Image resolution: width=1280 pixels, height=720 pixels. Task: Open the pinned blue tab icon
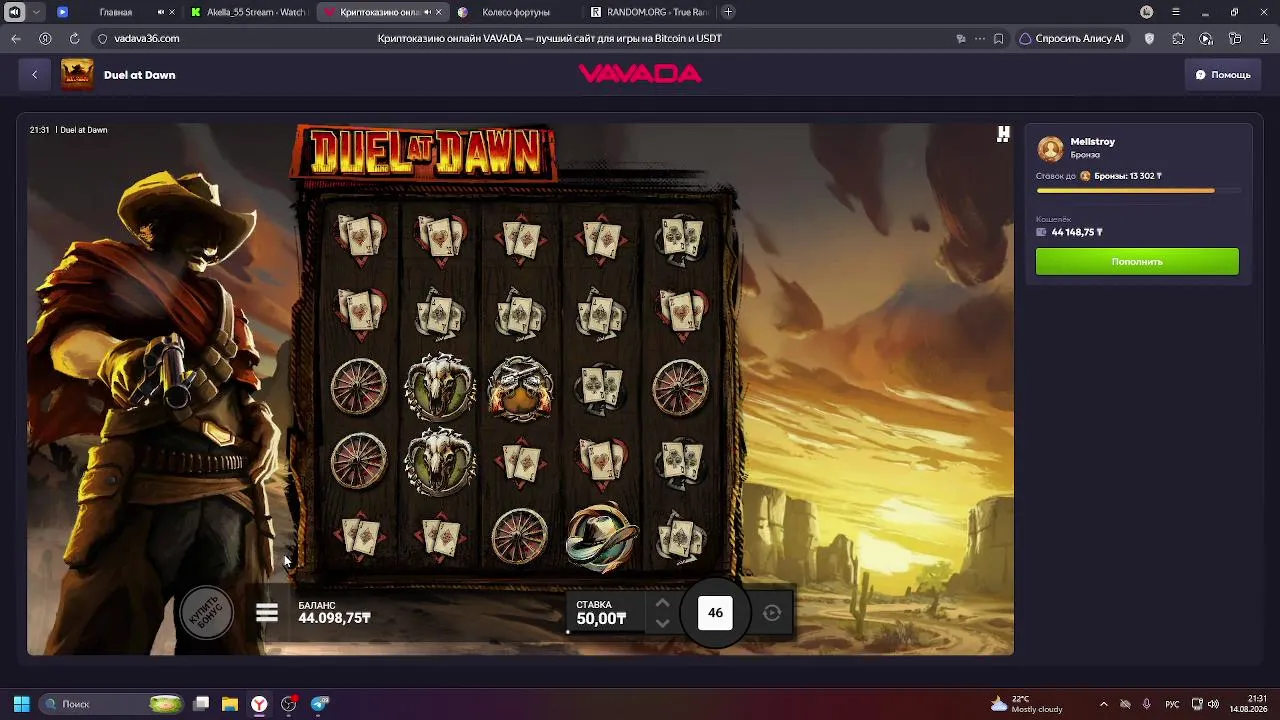point(62,12)
